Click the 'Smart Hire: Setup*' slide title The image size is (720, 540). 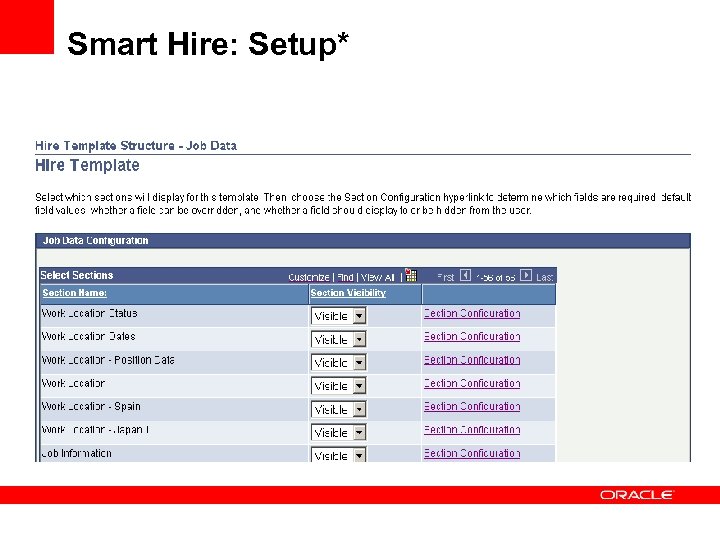click(208, 44)
